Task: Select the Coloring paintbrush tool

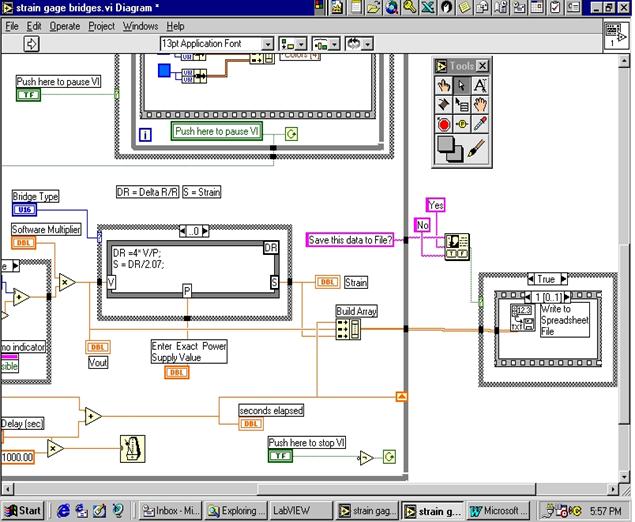Action: pos(477,149)
